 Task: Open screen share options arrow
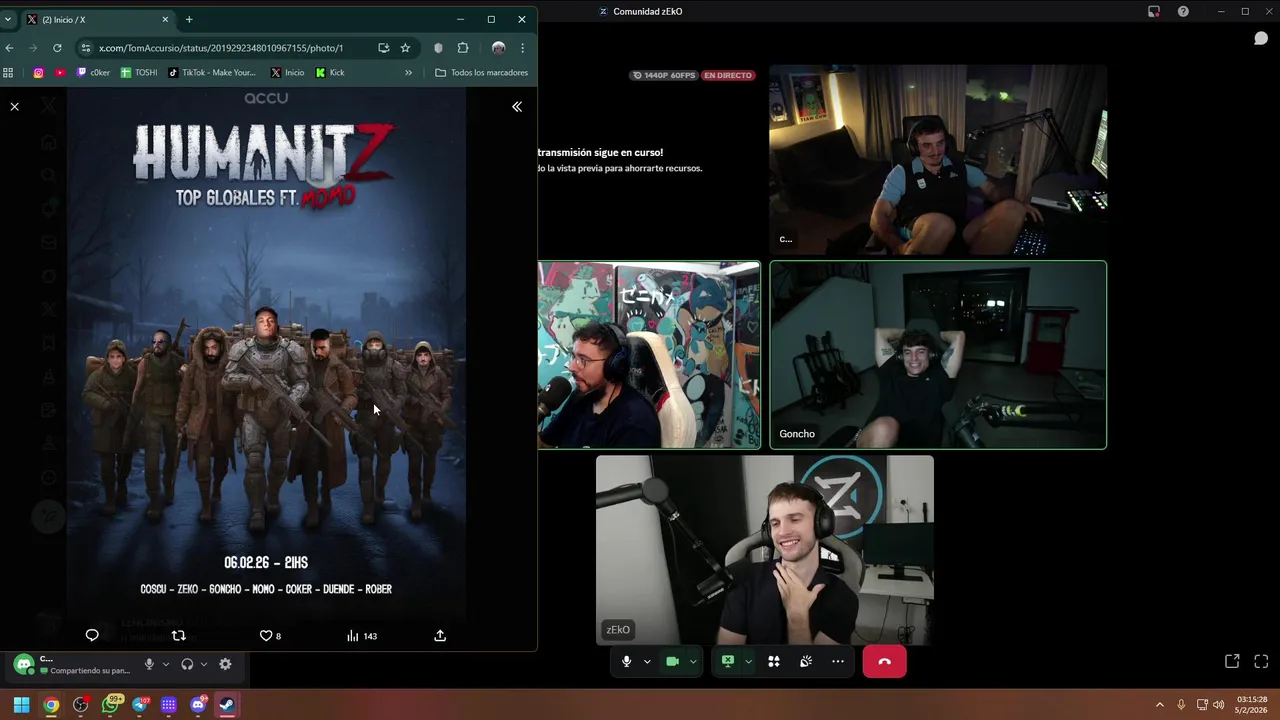(x=748, y=661)
